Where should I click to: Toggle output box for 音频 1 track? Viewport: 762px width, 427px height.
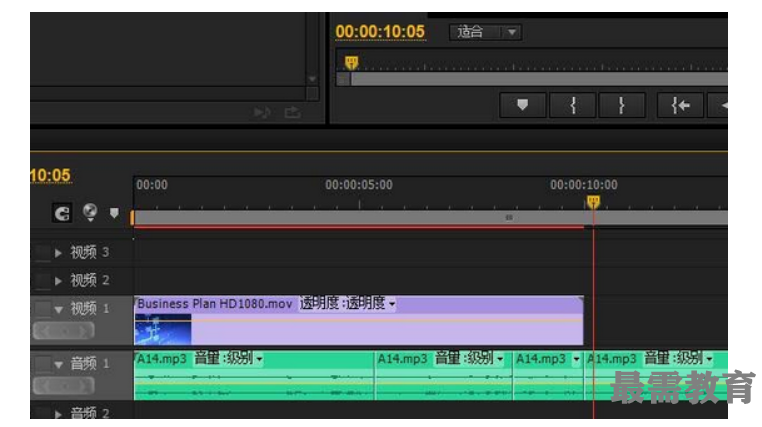[42, 363]
